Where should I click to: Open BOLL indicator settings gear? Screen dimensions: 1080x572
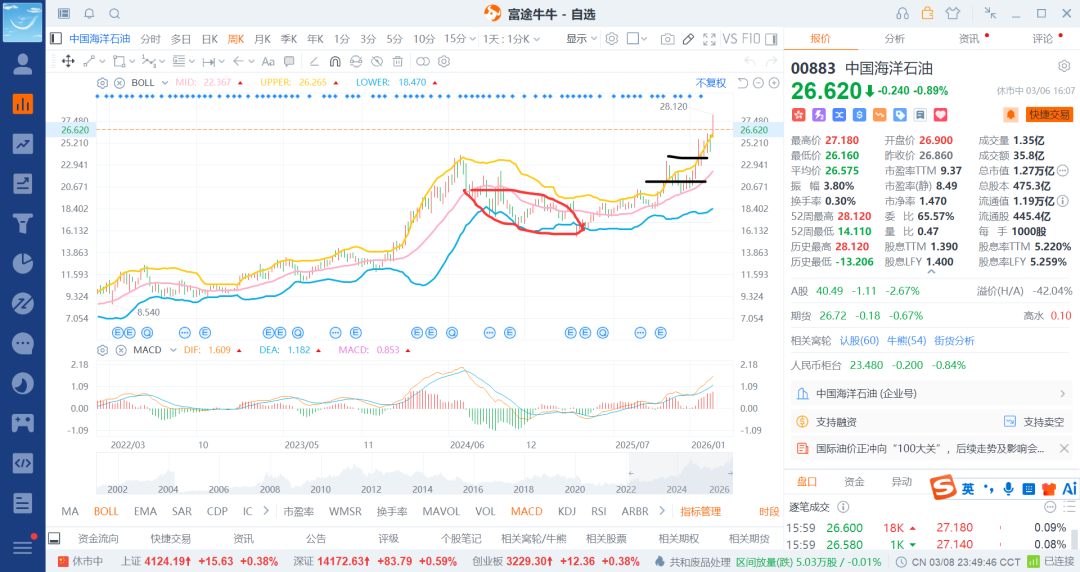(103, 83)
